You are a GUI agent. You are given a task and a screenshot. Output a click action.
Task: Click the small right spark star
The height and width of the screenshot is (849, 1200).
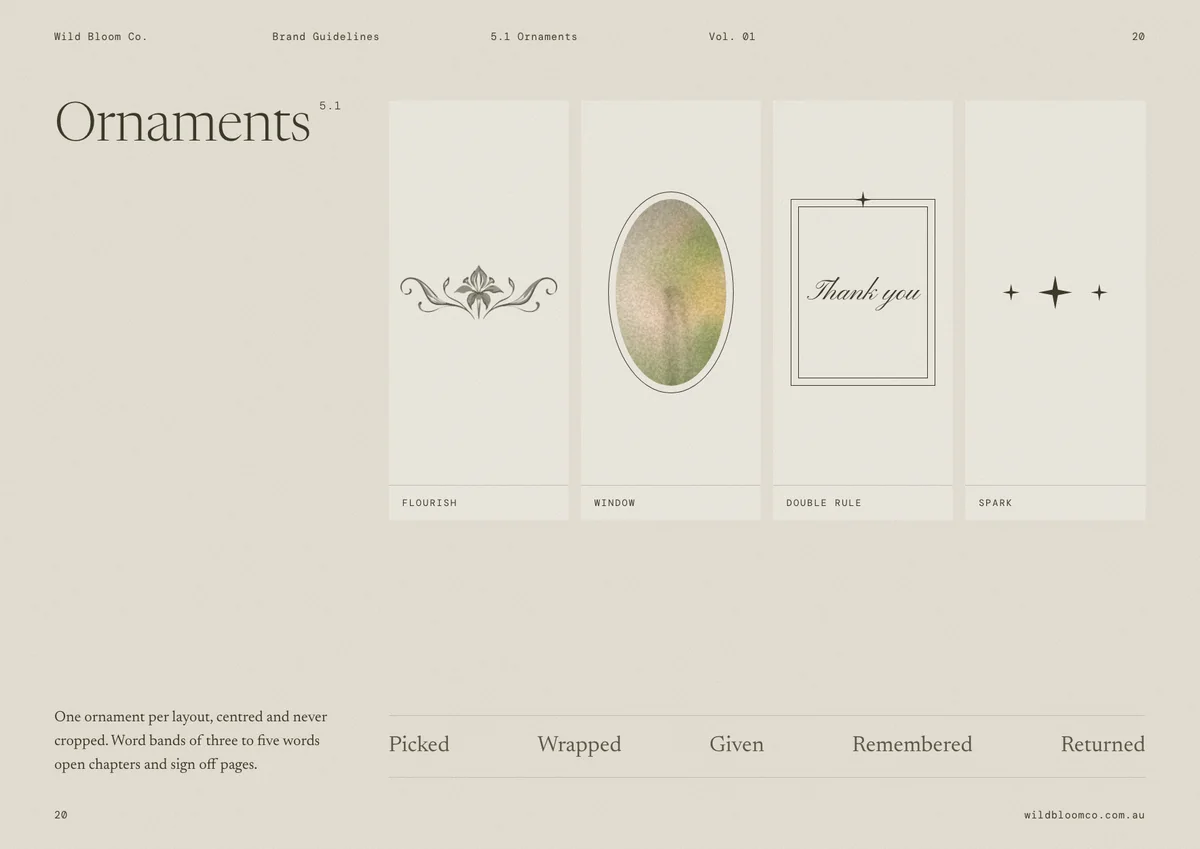click(x=1099, y=292)
